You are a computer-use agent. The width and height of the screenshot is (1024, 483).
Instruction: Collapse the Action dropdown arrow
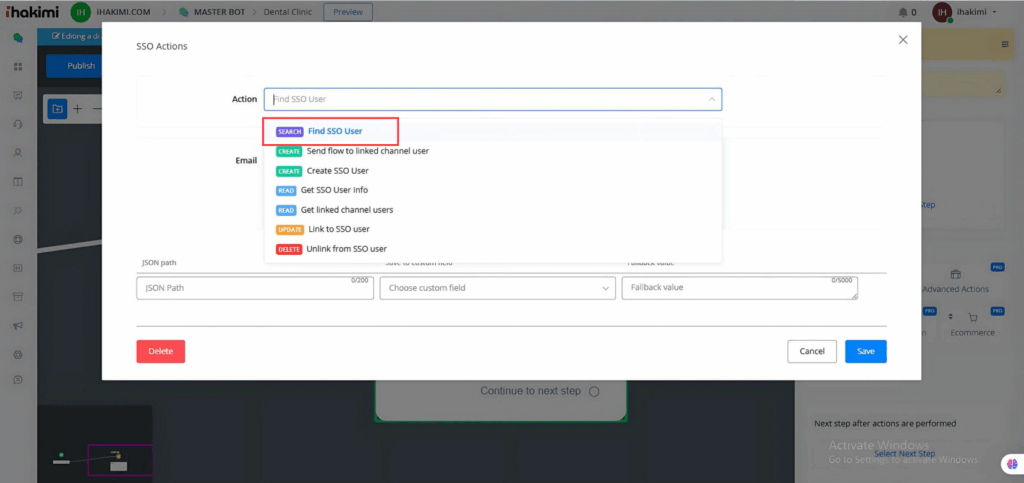[711, 99]
